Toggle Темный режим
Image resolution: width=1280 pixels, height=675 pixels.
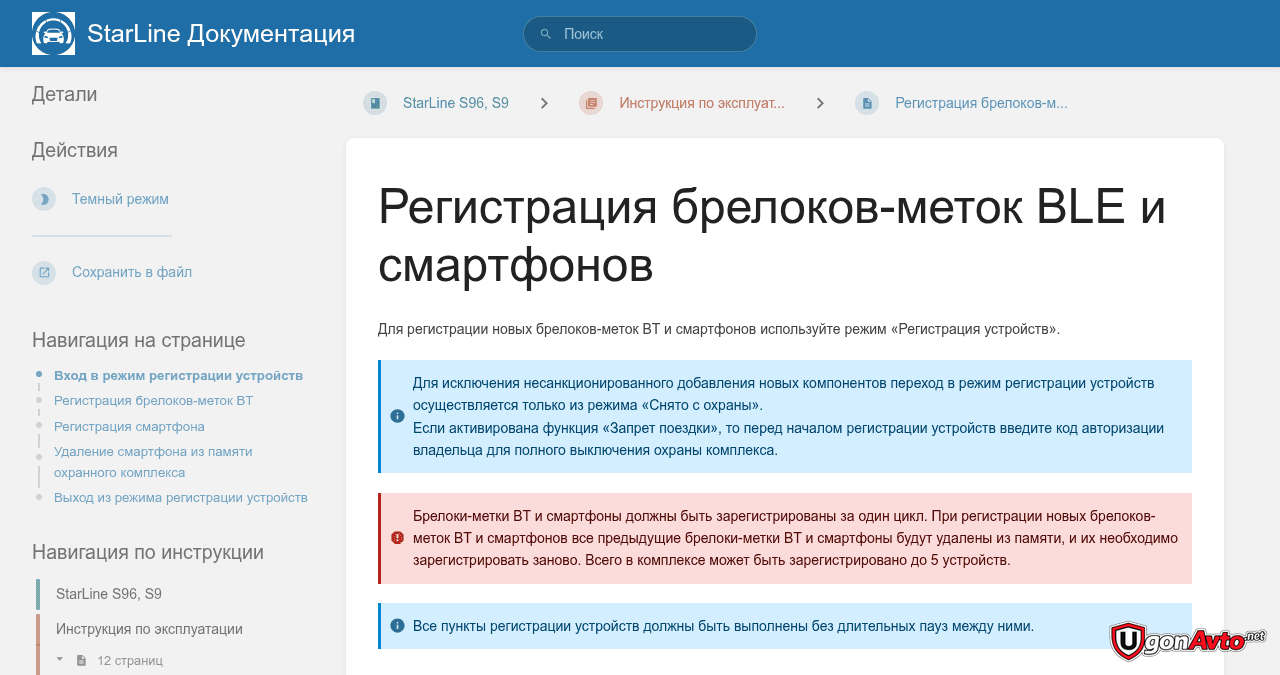(x=120, y=199)
